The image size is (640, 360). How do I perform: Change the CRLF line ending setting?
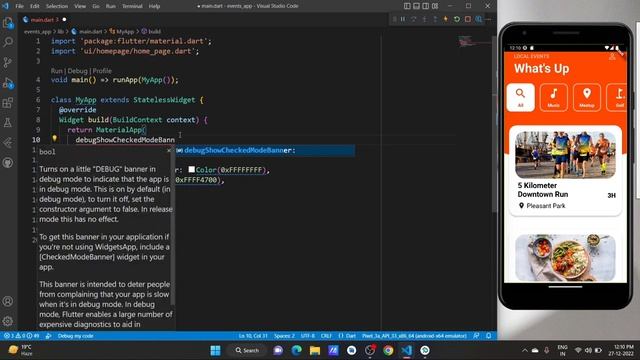click(x=326, y=336)
